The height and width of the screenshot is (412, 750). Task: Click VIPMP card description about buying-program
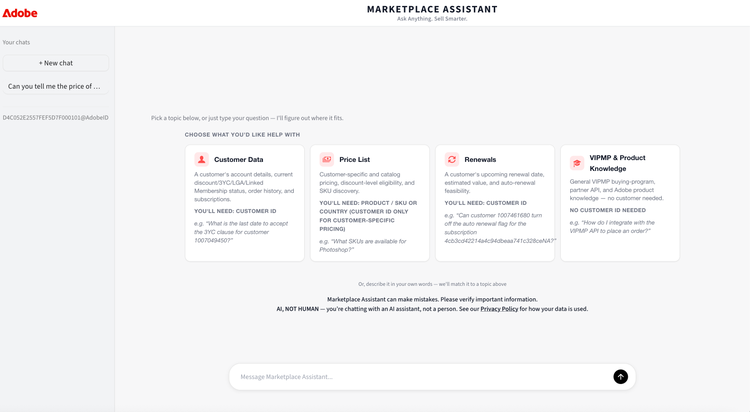coord(617,190)
